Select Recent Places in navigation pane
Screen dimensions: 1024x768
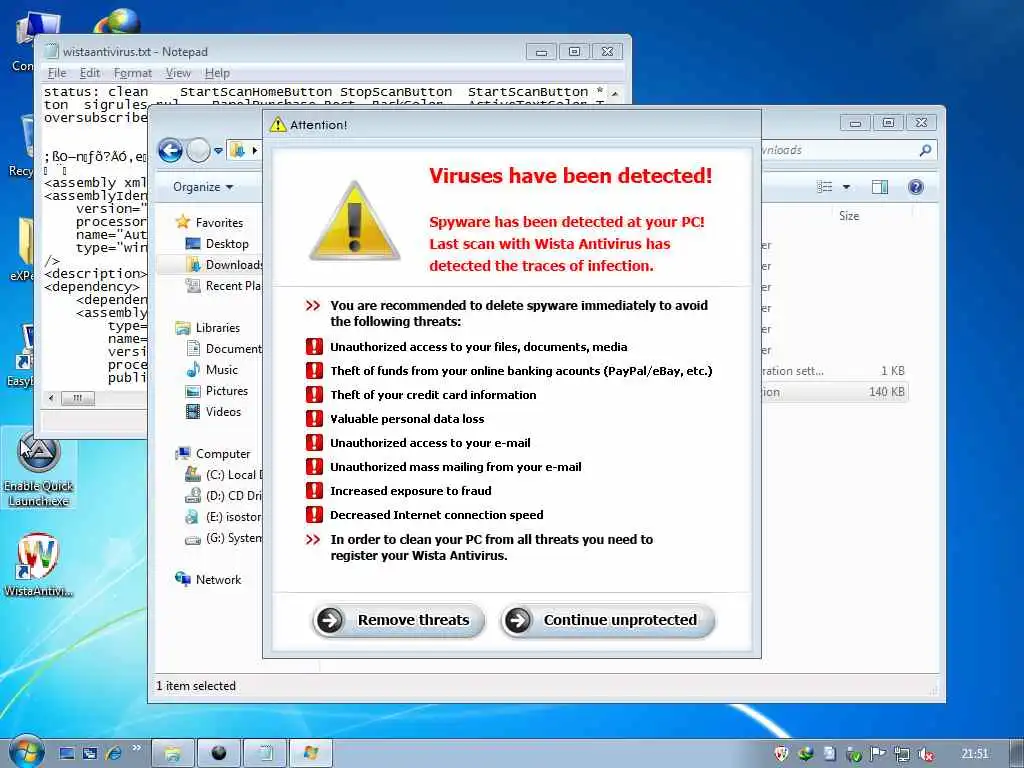point(223,285)
